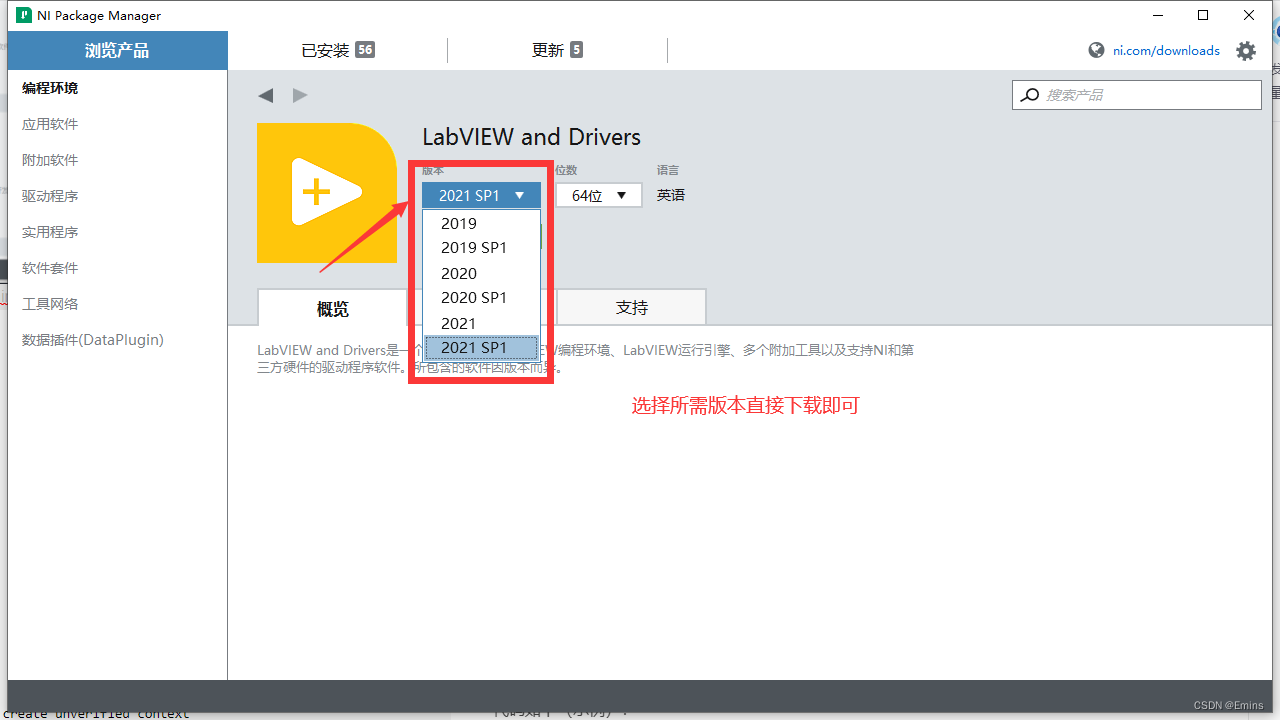The image size is (1280, 720).
Task: Open ni.com/downloads link
Action: 1166,50
